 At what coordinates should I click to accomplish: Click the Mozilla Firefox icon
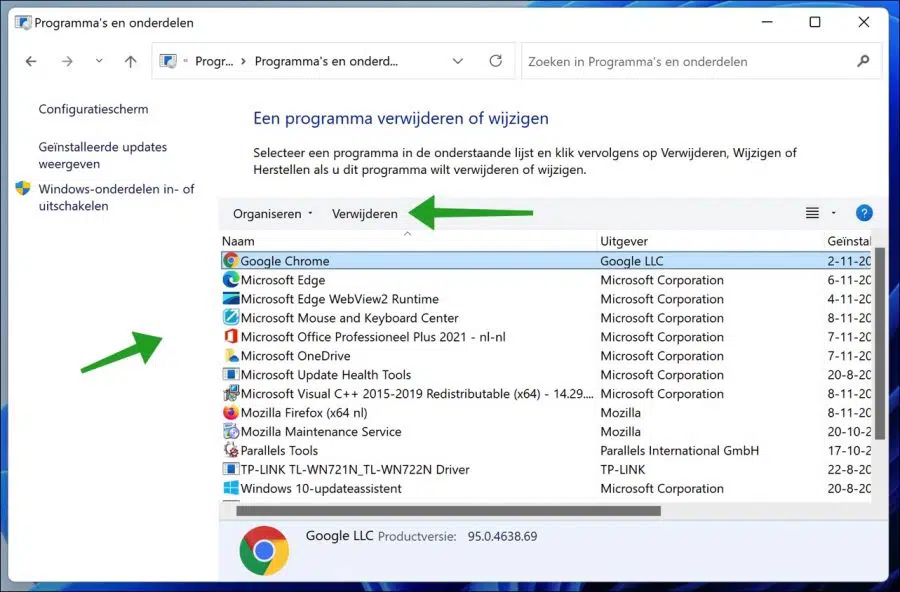click(x=231, y=412)
